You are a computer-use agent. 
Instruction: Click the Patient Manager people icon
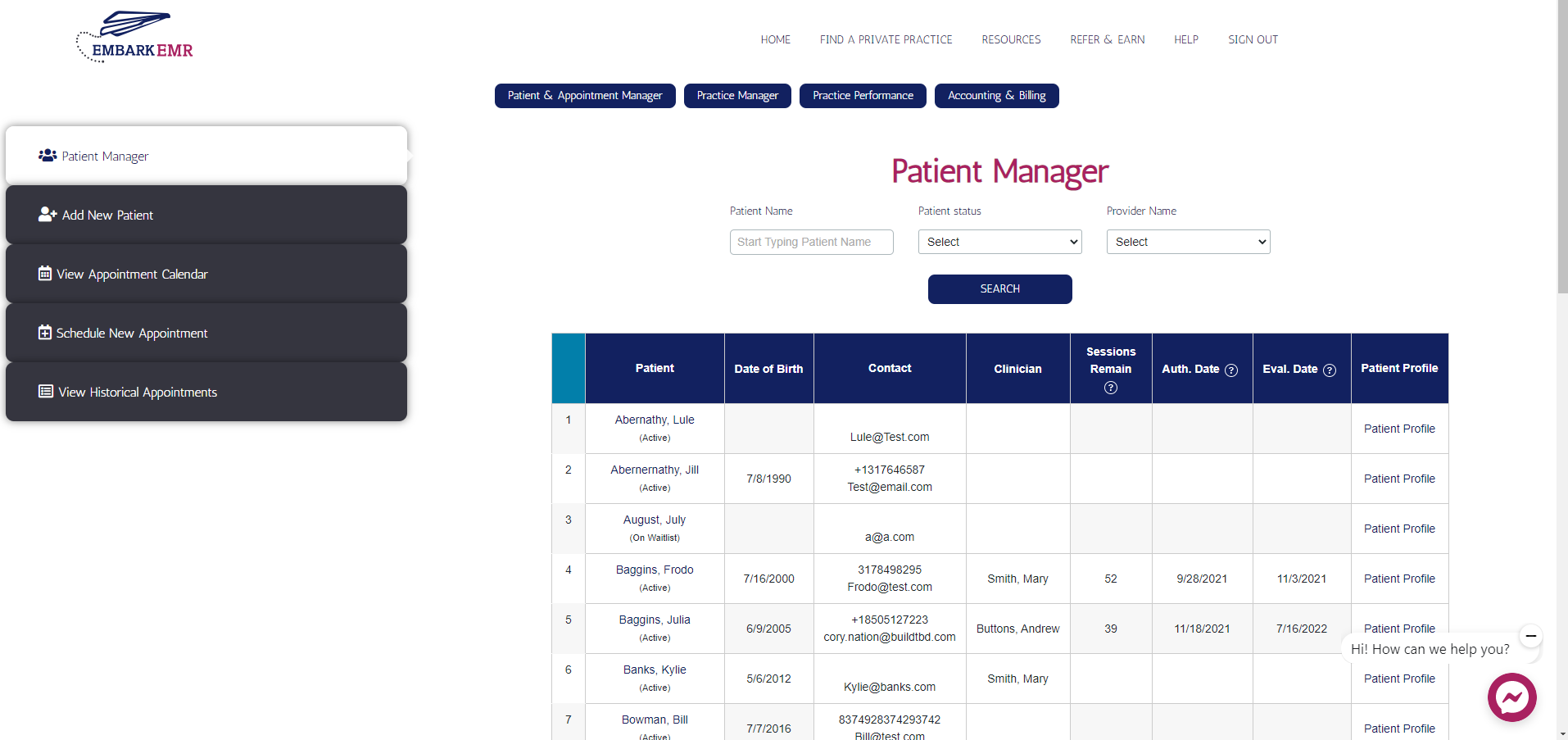(x=48, y=155)
